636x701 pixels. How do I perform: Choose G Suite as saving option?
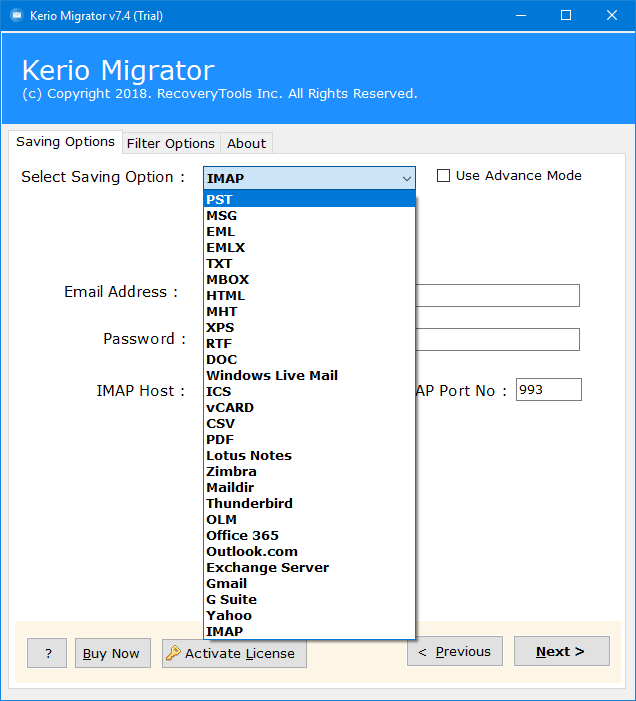coord(309,600)
